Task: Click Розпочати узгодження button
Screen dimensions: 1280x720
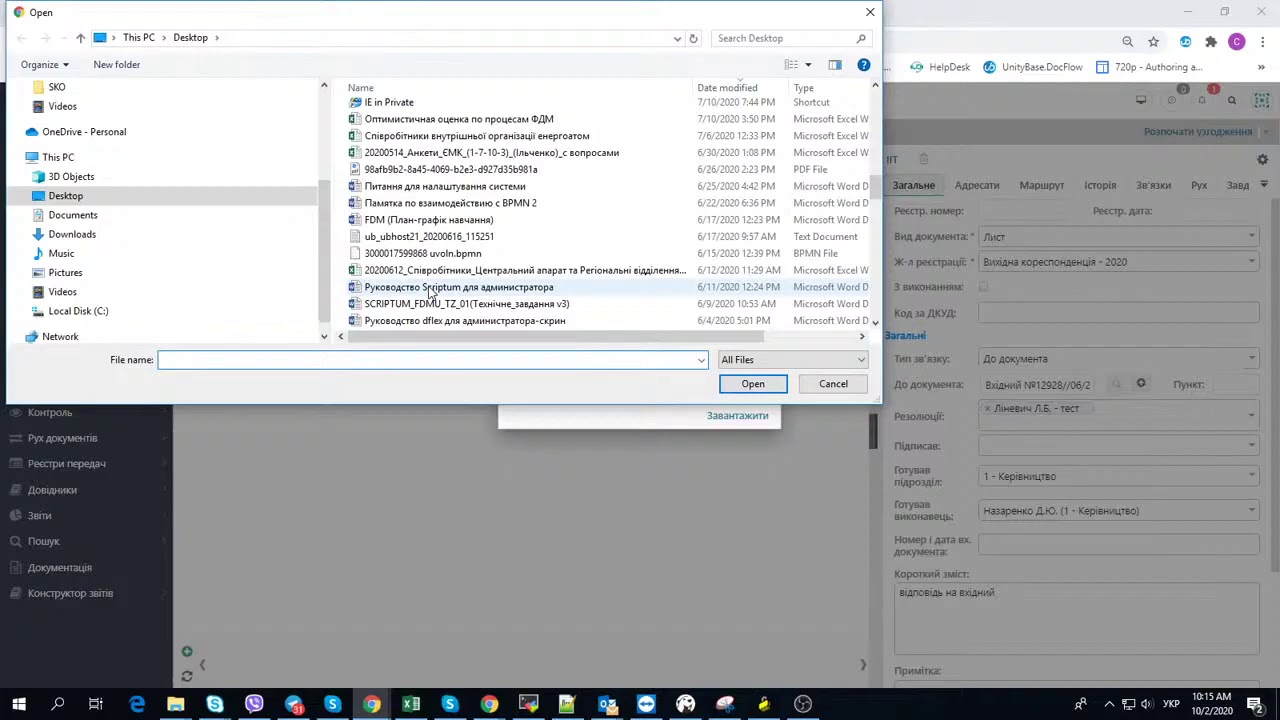Action: pyautogui.click(x=1198, y=132)
